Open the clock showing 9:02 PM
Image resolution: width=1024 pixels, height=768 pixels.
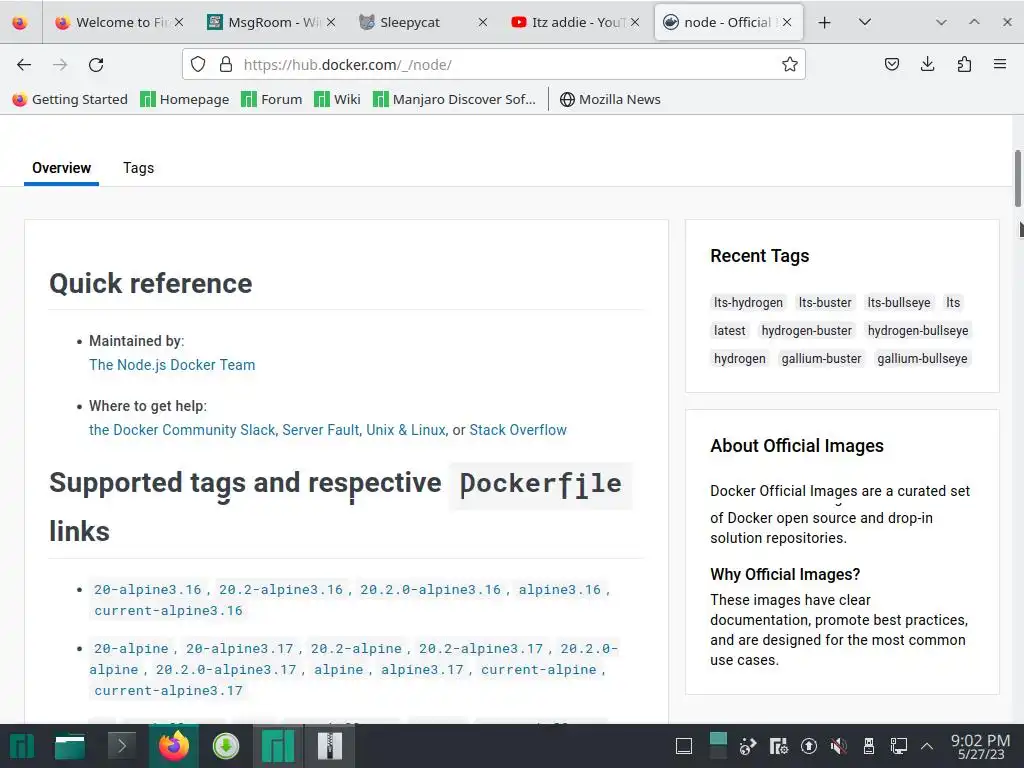pyautogui.click(x=980, y=746)
